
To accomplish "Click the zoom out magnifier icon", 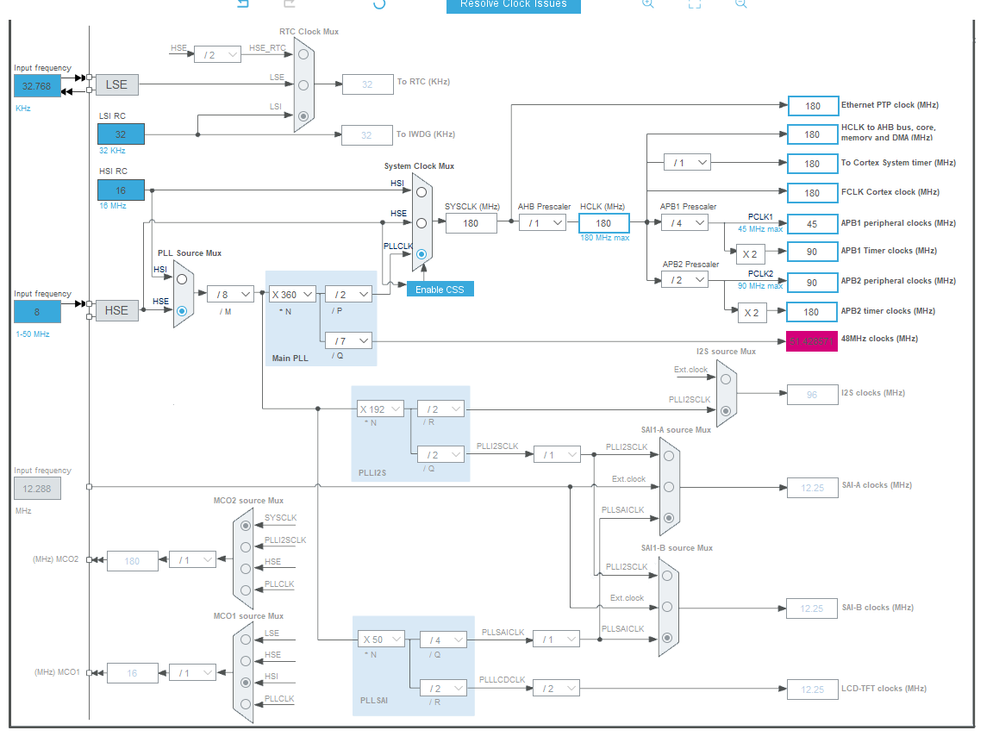I will [x=741, y=3].
